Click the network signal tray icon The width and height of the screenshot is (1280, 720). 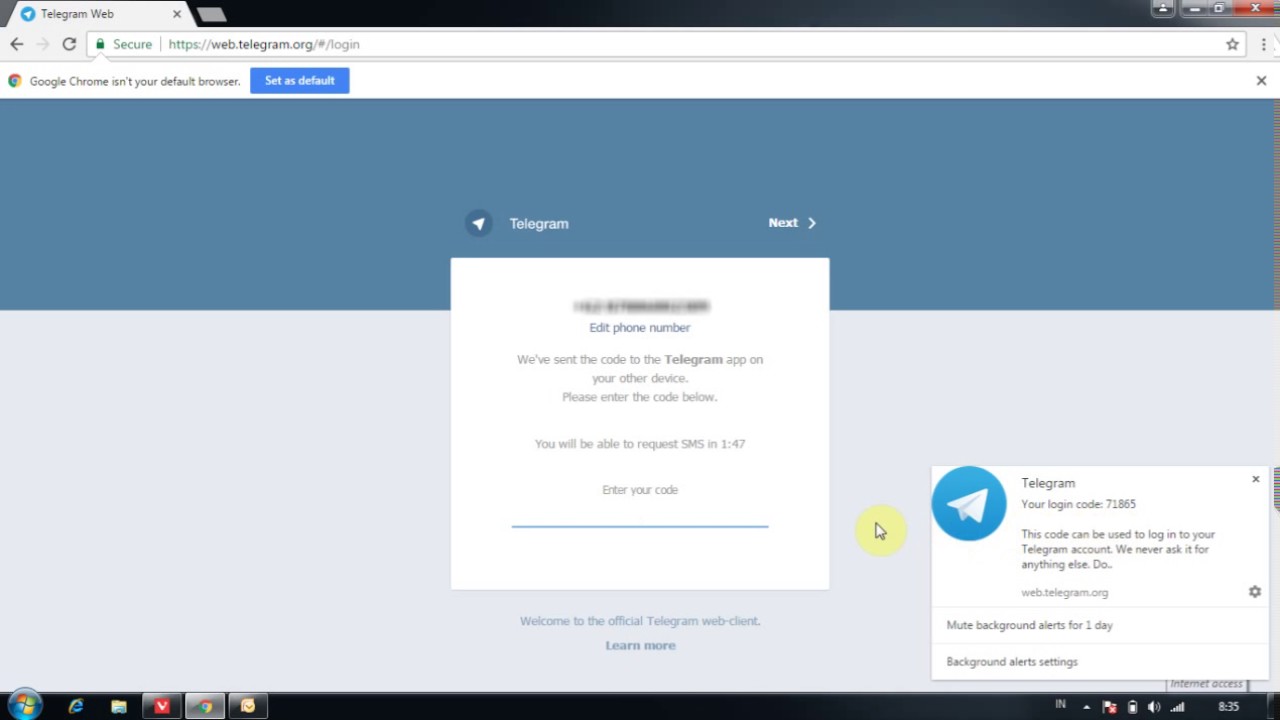coord(1178,707)
